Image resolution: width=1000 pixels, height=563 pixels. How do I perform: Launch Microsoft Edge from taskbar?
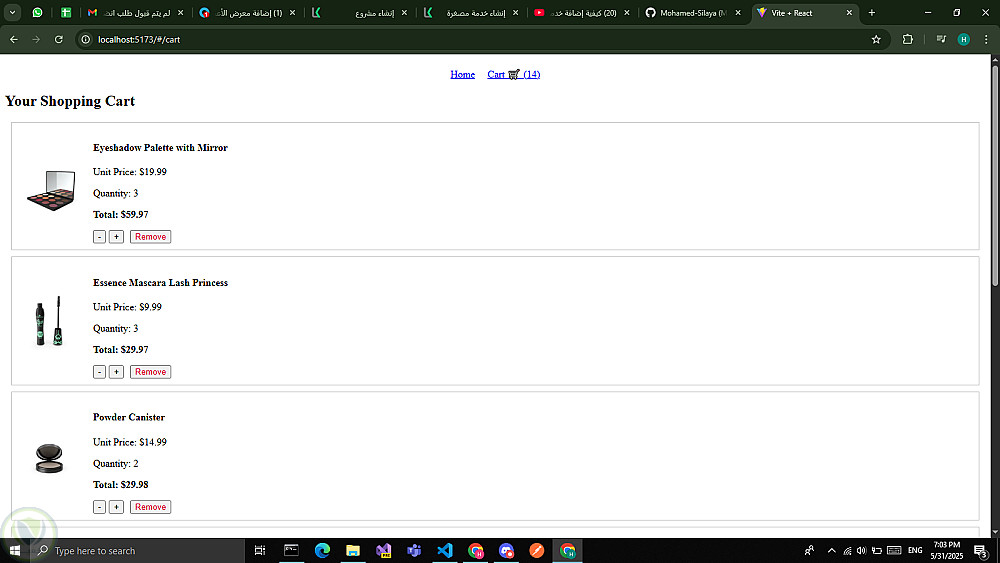click(x=322, y=550)
